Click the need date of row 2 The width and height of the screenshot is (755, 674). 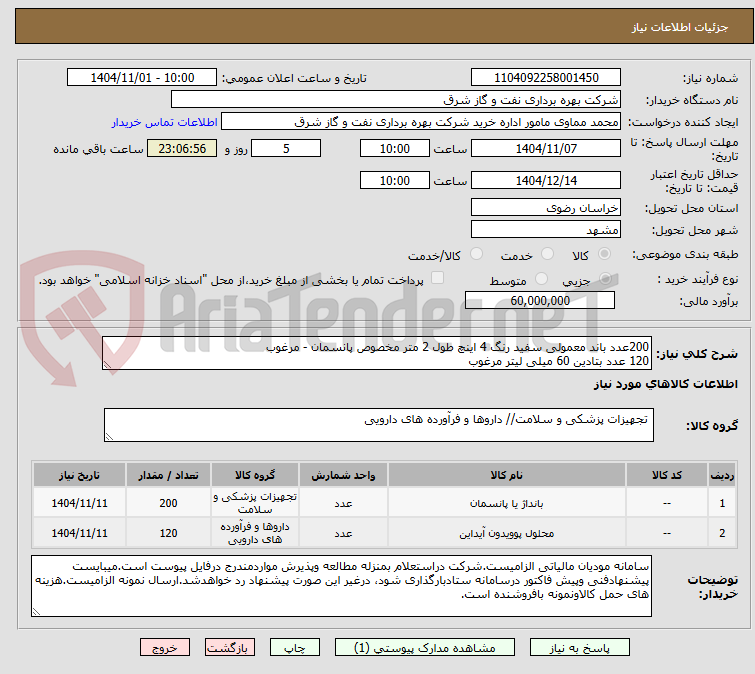79,533
